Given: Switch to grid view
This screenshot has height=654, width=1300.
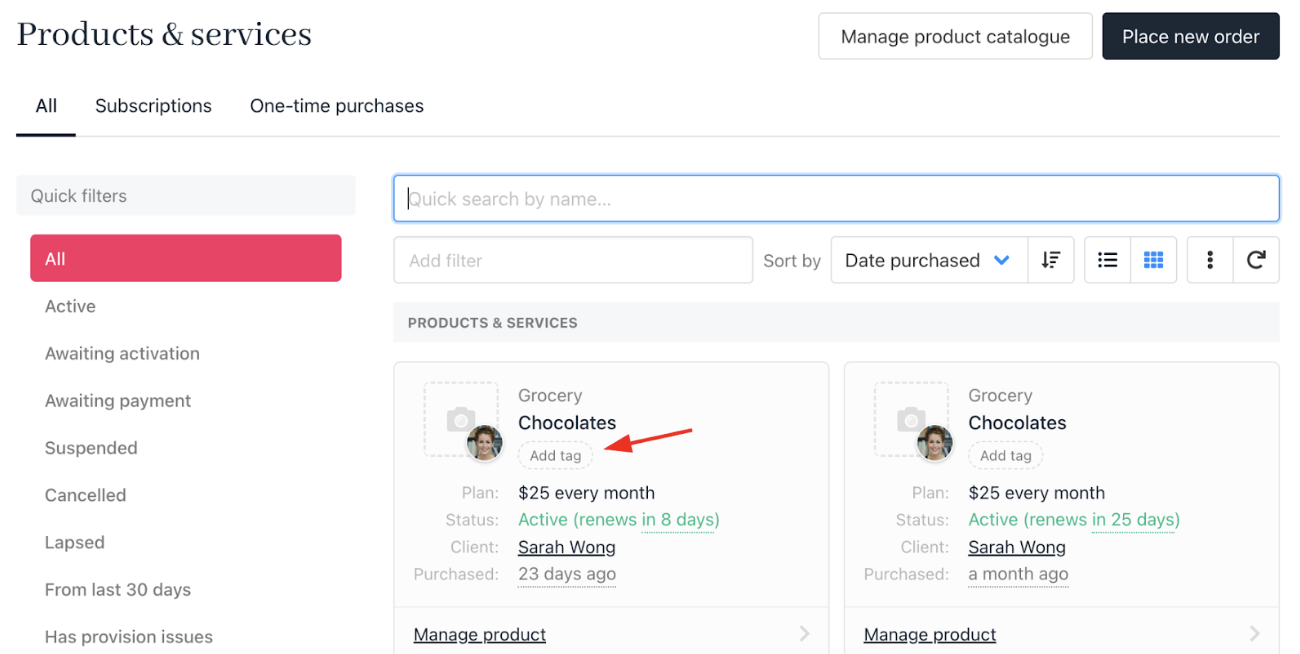Looking at the screenshot, I should point(1153,260).
